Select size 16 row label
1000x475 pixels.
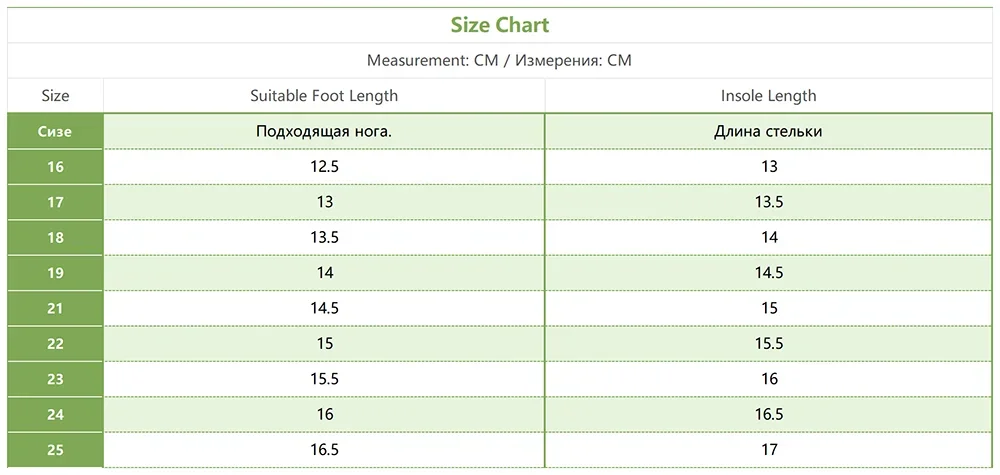[x=55, y=167]
